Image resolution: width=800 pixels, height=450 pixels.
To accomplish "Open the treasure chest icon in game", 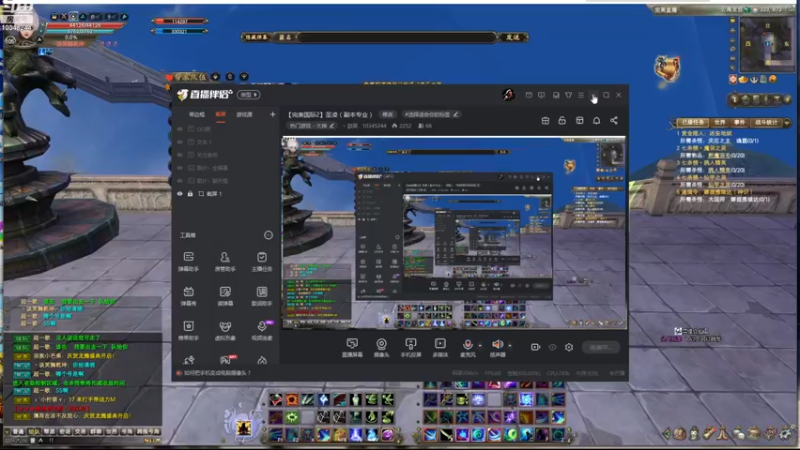I will [667, 68].
